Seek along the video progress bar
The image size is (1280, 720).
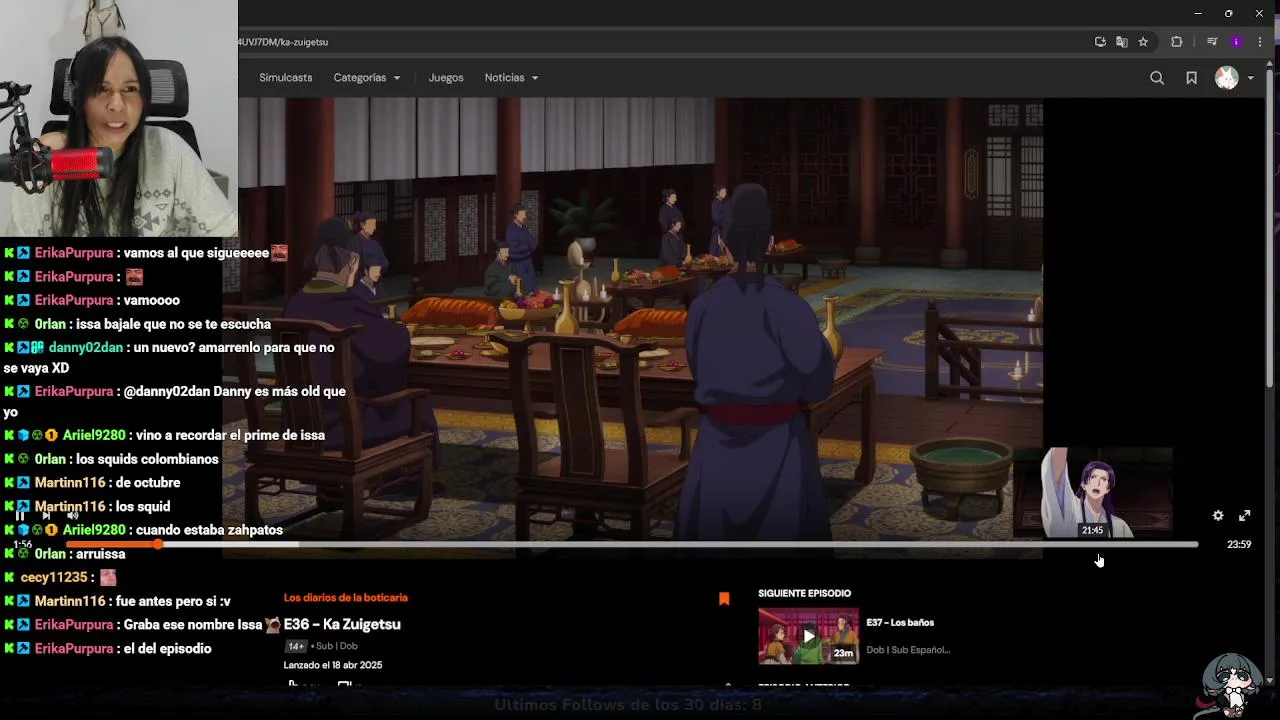[x=632, y=545]
